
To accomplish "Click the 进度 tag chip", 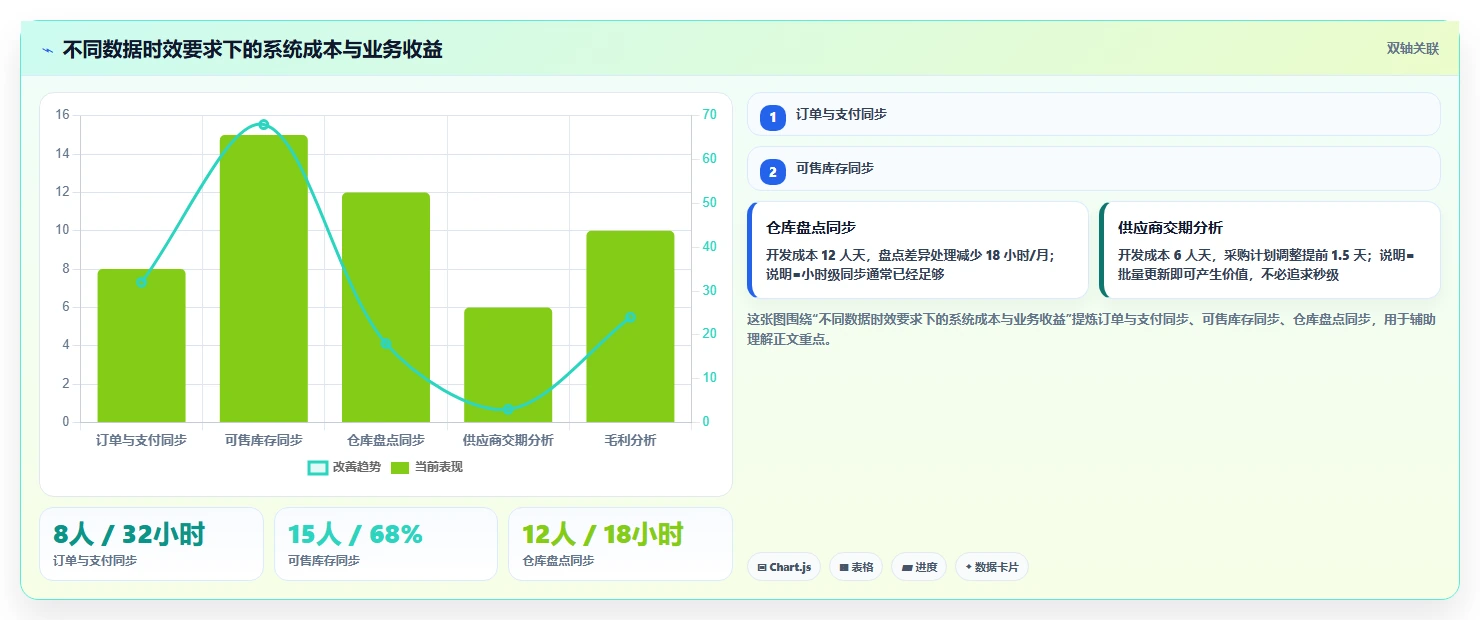I will pos(919,567).
